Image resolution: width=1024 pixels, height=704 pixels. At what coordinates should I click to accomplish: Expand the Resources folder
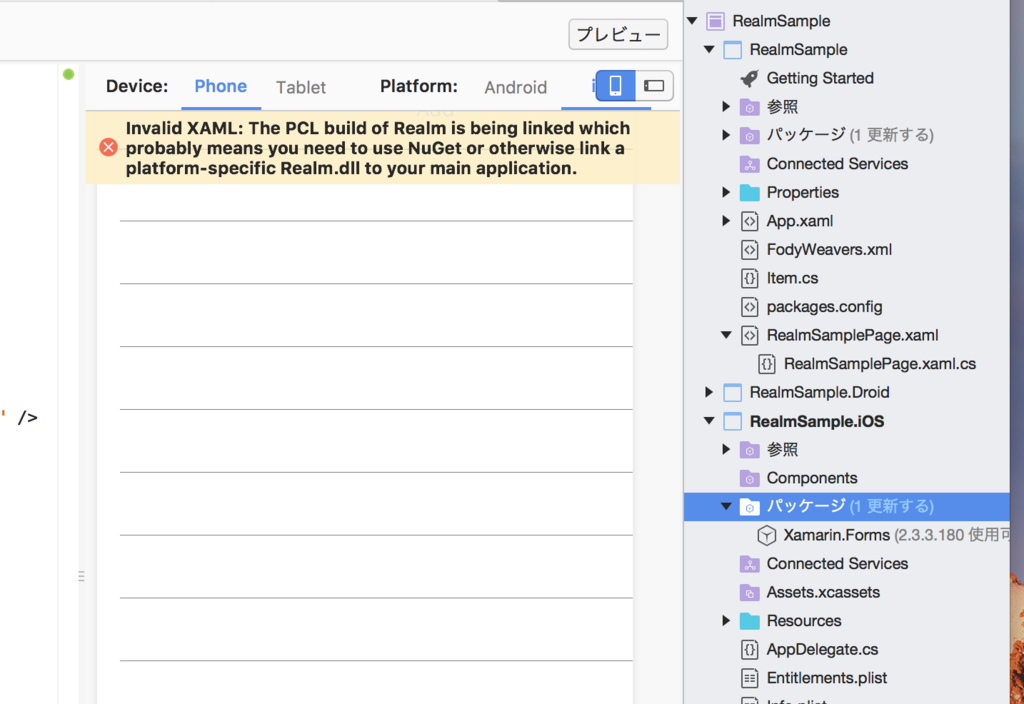726,620
